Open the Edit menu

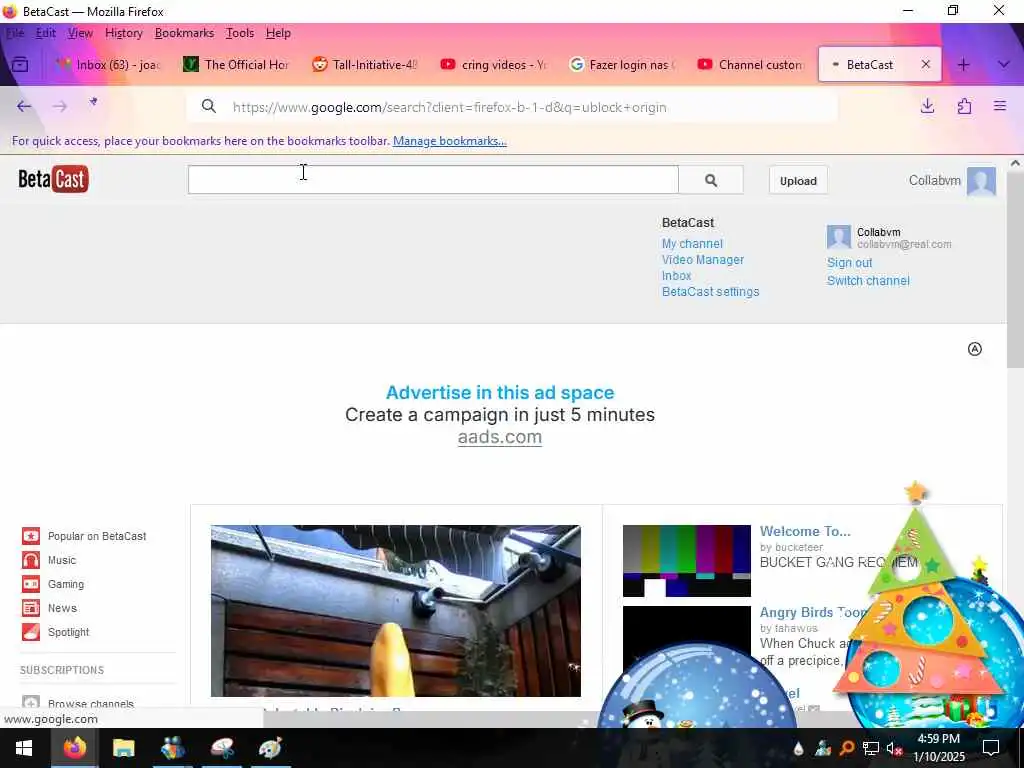coord(46,33)
